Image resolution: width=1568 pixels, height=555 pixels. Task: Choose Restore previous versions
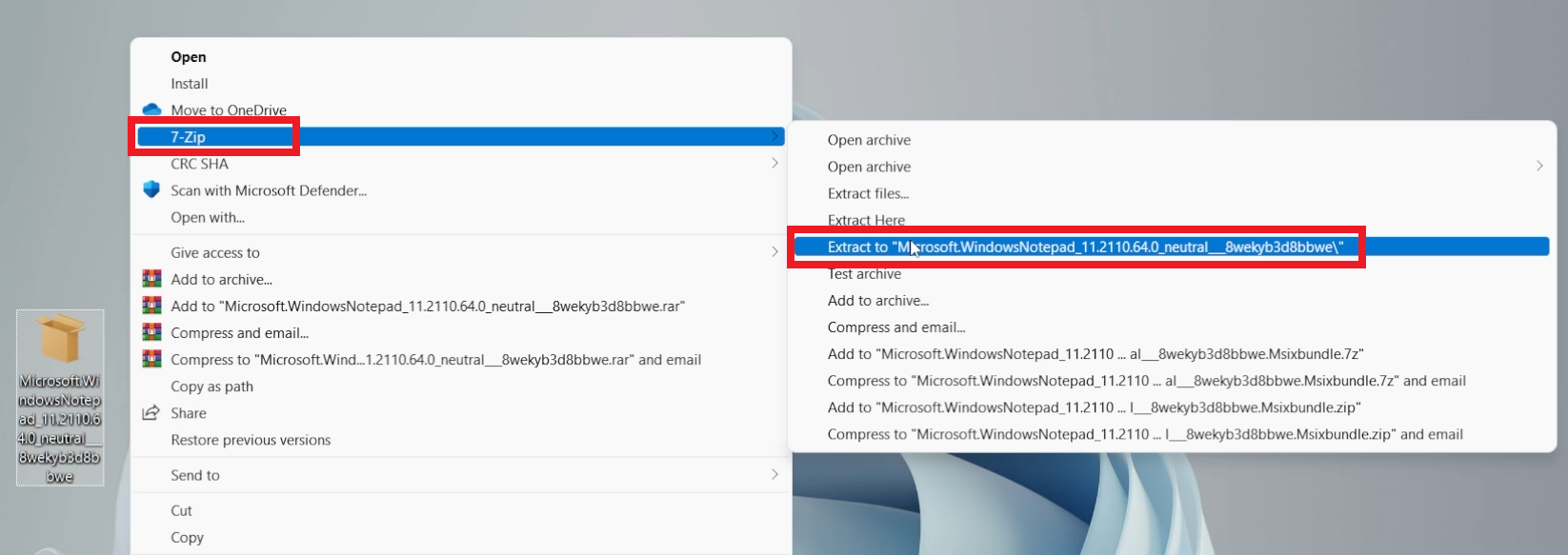pos(251,440)
